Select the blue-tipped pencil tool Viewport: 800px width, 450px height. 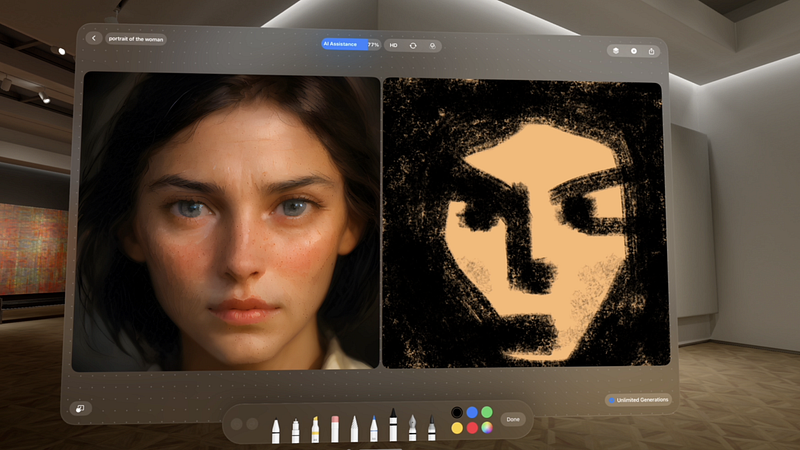click(x=374, y=428)
